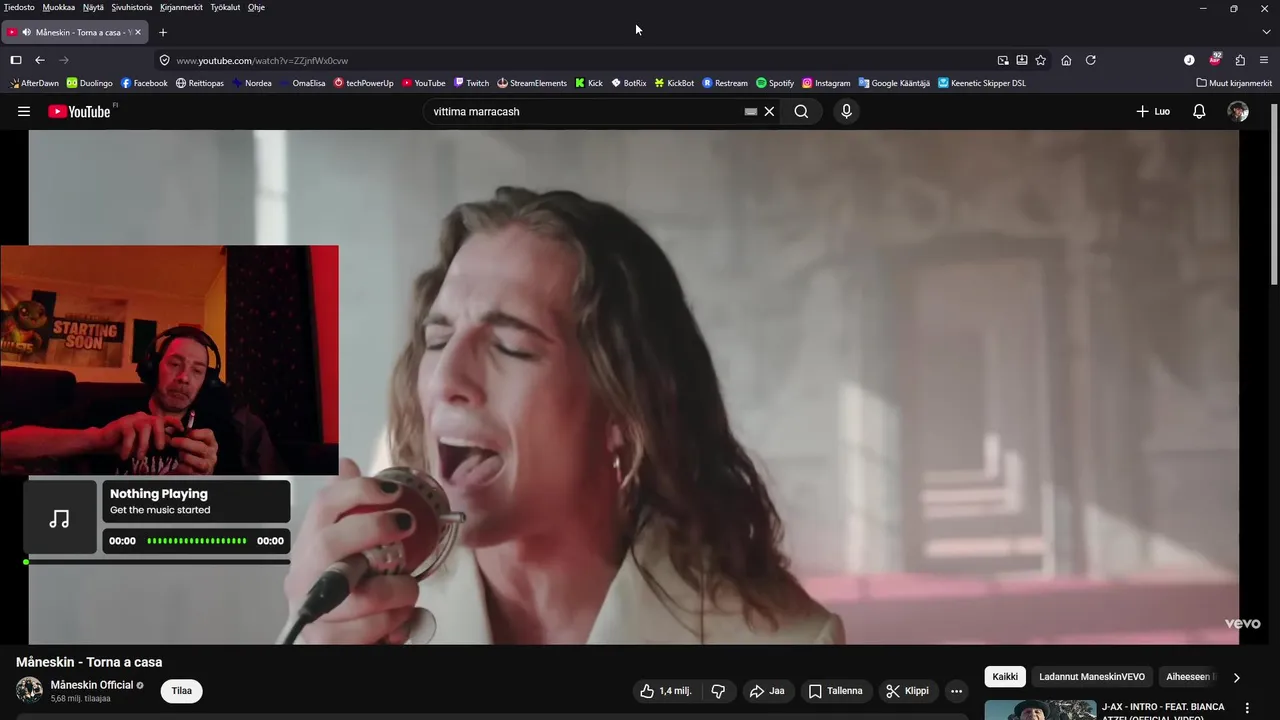Open YouTube notifications bell
This screenshot has height=720, width=1280.
click(1199, 112)
